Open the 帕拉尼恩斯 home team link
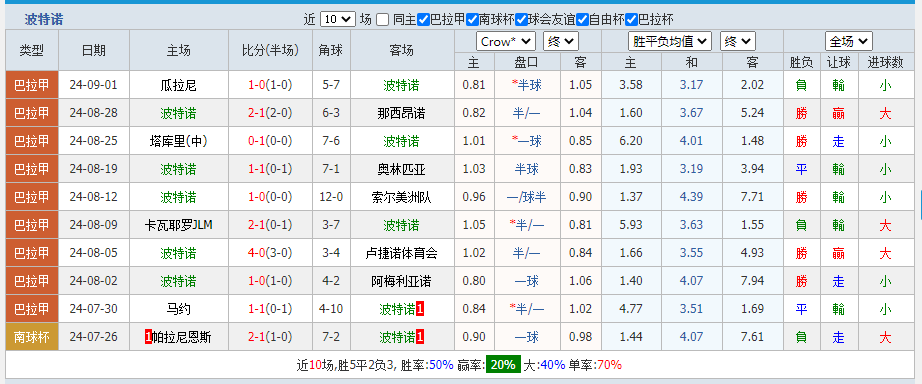This screenshot has height=384, width=922. pyautogui.click(x=182, y=337)
